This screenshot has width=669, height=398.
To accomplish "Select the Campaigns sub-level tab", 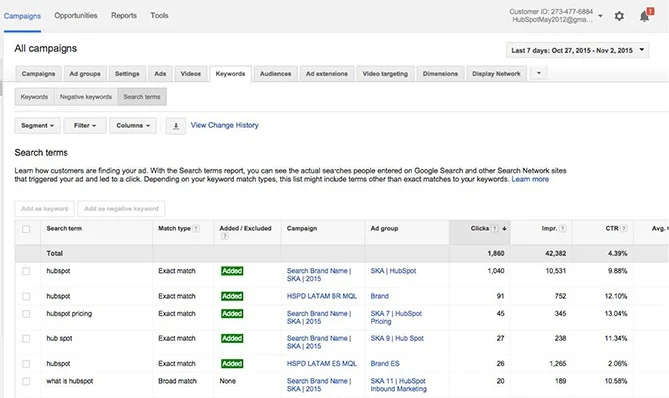I will [38, 74].
